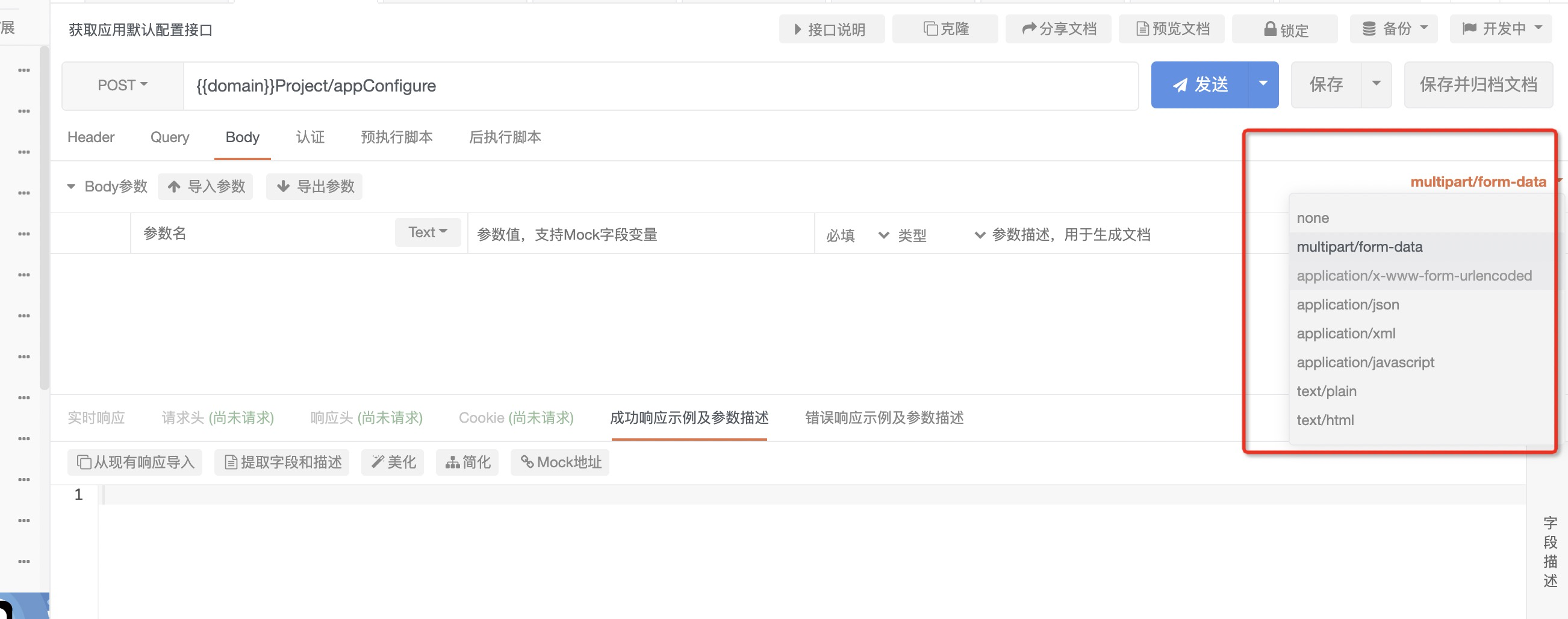Viewport: 1568px width, 619px height.
Task: Open the 响应头 tab
Action: coord(367,417)
